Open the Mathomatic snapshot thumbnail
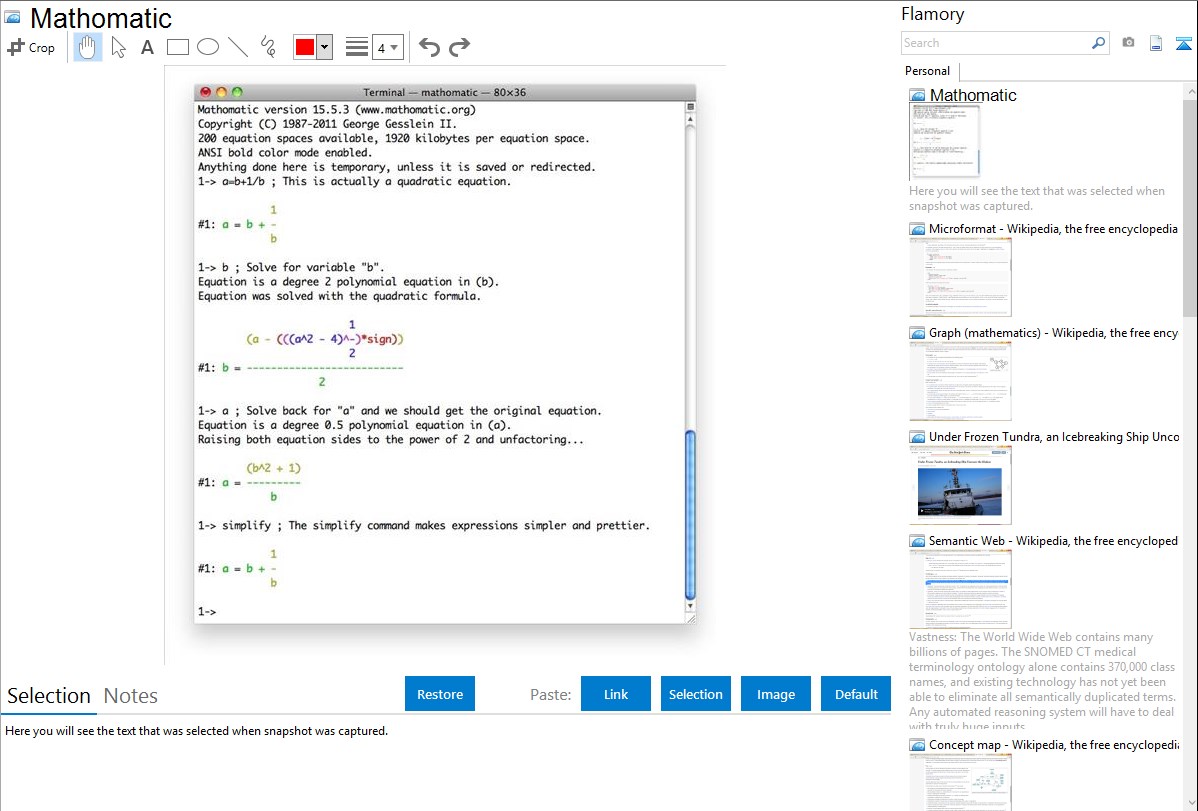The image size is (1198, 811). (x=944, y=141)
